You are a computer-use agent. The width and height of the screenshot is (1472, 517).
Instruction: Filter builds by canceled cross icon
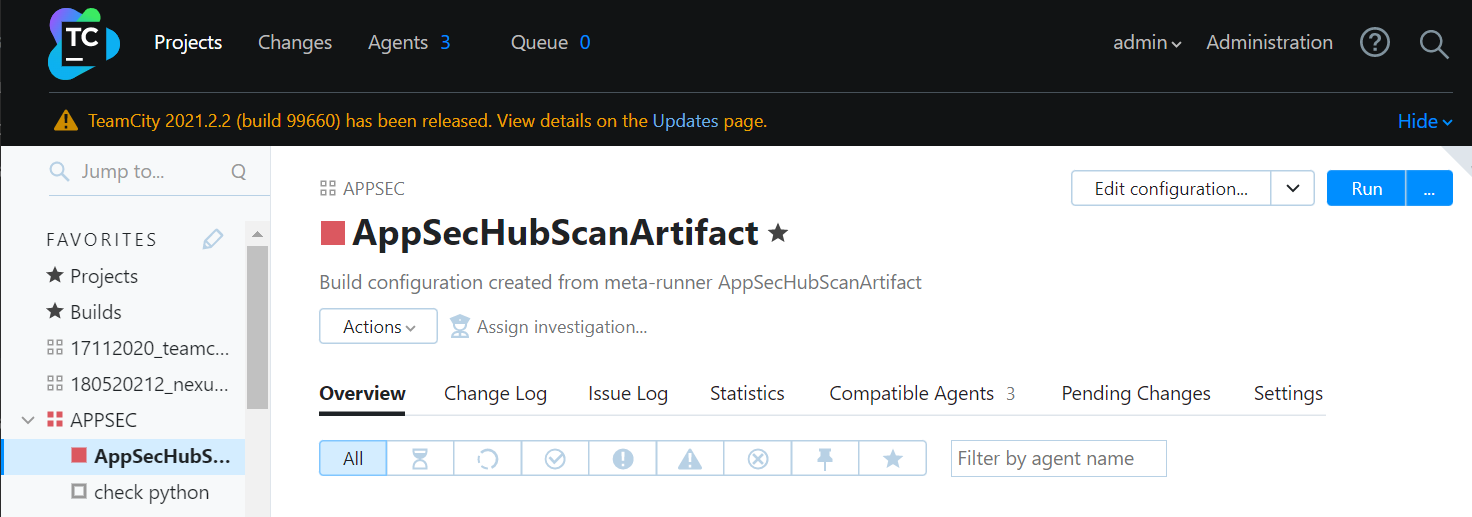pos(758,459)
